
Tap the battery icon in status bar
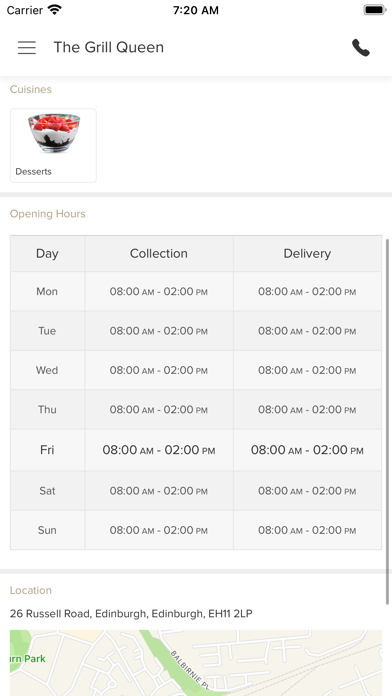(x=374, y=10)
